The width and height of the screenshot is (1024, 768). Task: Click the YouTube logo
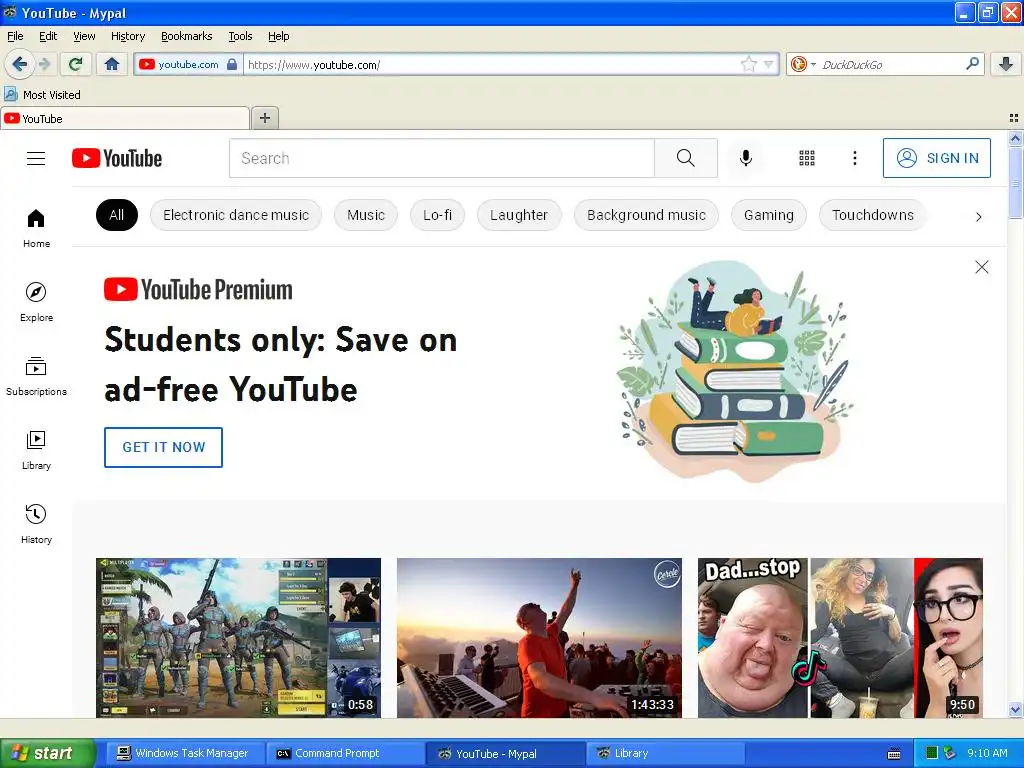(x=117, y=158)
